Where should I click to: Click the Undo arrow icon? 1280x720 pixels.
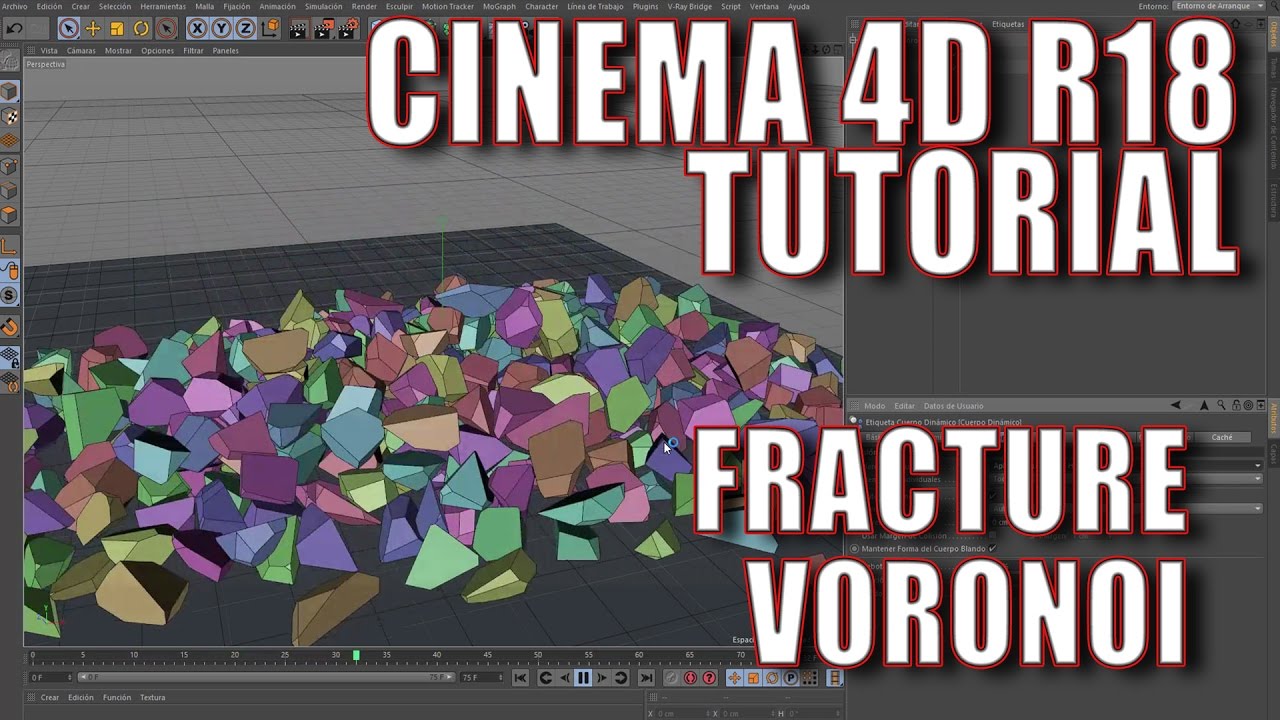pos(14,28)
